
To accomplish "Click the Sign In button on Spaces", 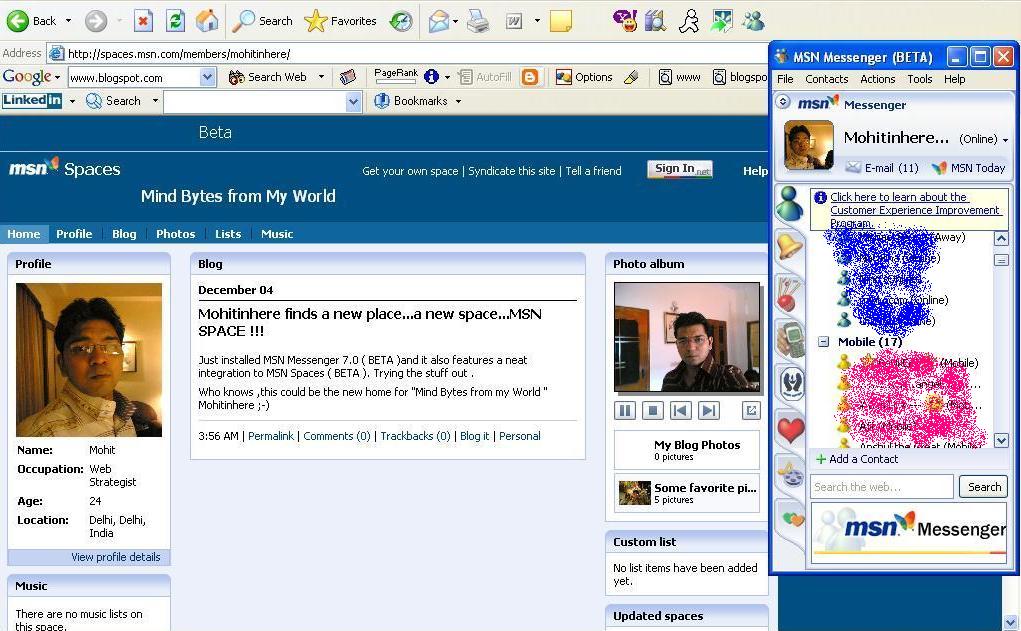I will click(680, 169).
